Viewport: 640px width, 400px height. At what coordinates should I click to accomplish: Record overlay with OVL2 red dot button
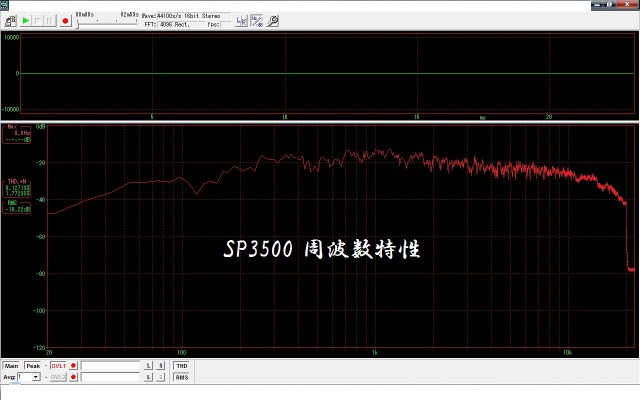coord(73,377)
